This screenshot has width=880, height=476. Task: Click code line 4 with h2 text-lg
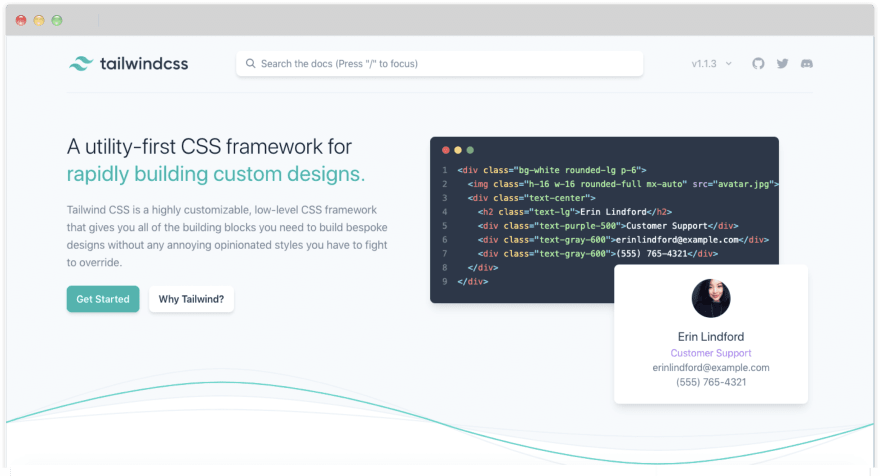point(575,212)
